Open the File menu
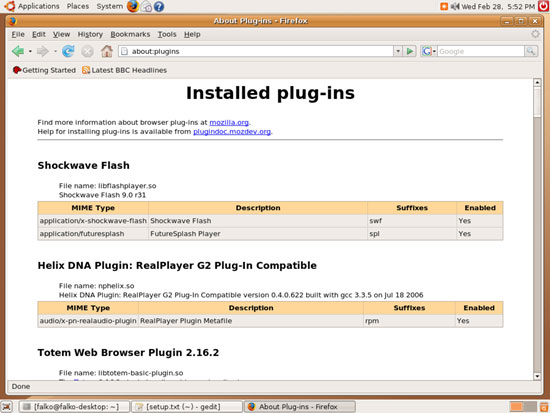This screenshot has height=413, width=550. tap(18, 34)
